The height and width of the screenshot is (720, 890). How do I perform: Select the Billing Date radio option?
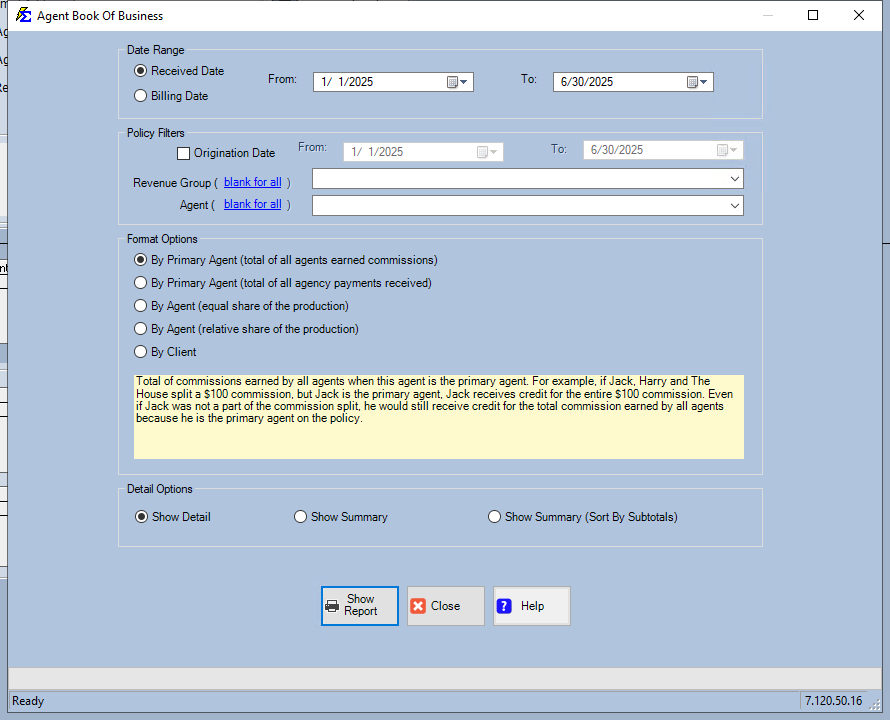coord(141,96)
